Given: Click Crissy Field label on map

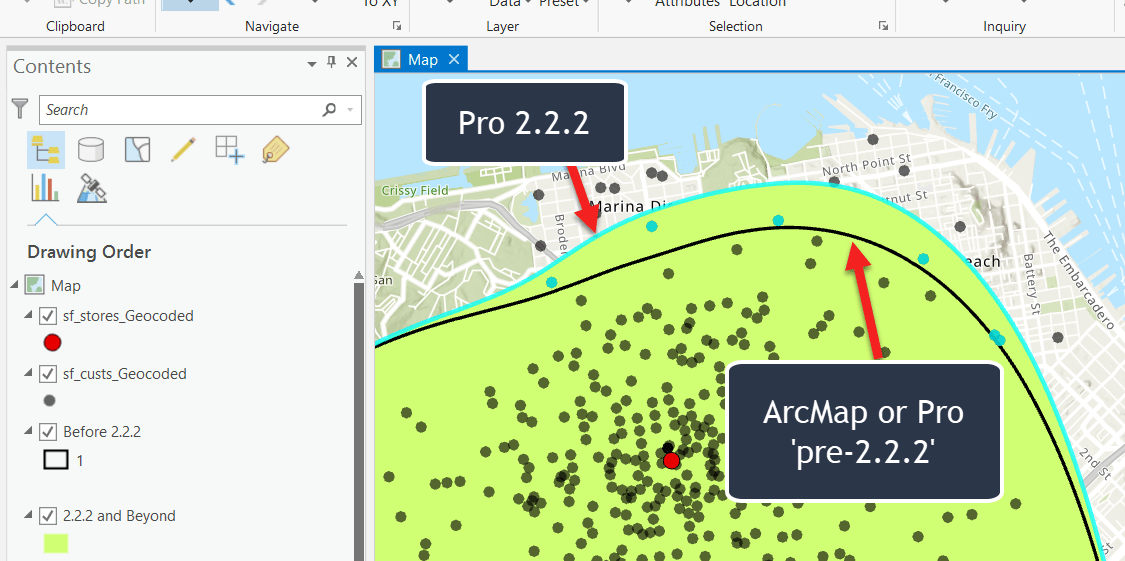Looking at the screenshot, I should point(415,190).
